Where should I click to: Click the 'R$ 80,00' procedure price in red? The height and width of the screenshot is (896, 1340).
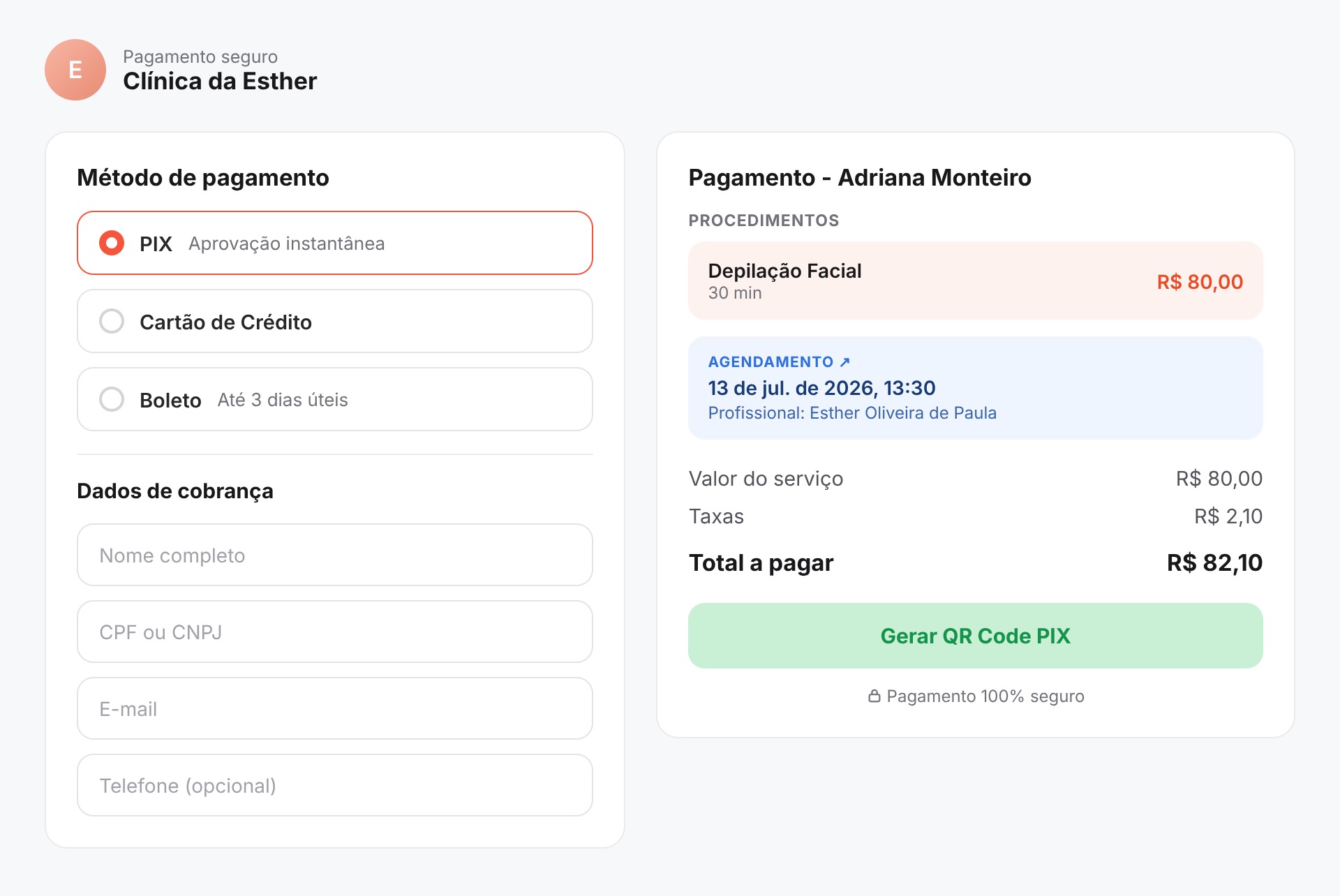(x=1200, y=281)
